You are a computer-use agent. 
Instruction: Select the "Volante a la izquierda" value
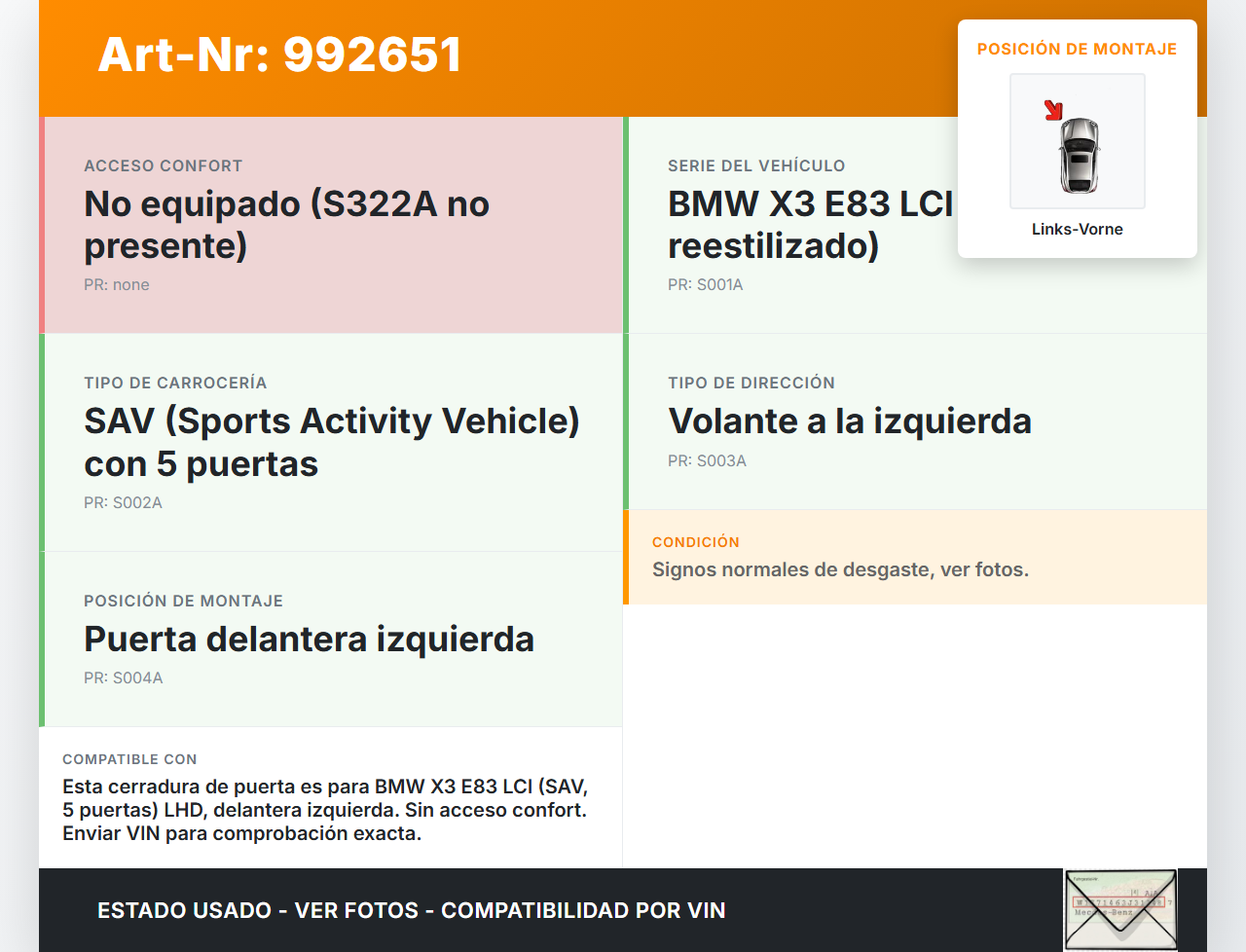click(x=850, y=421)
